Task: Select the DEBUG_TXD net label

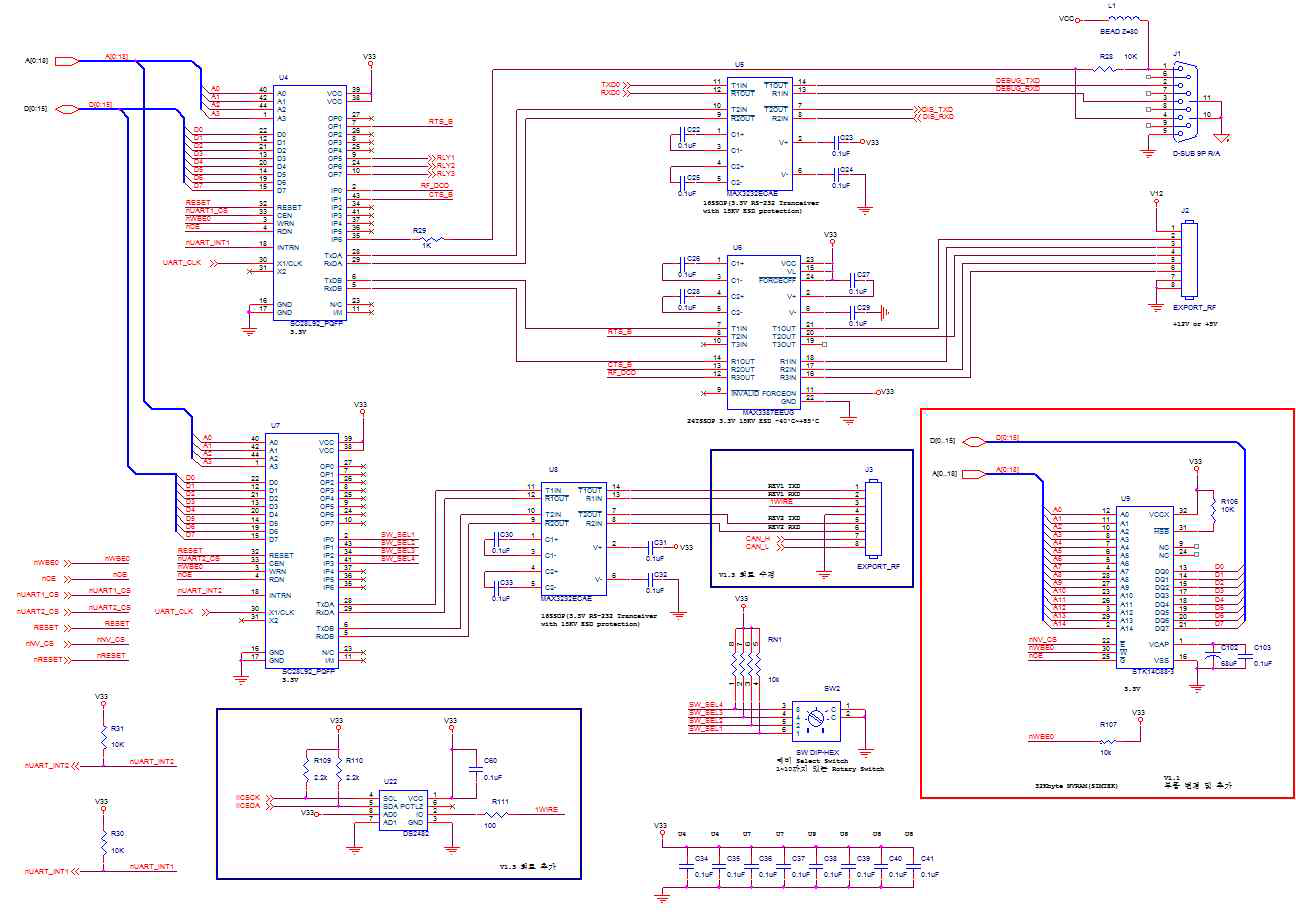Action: point(1018,80)
